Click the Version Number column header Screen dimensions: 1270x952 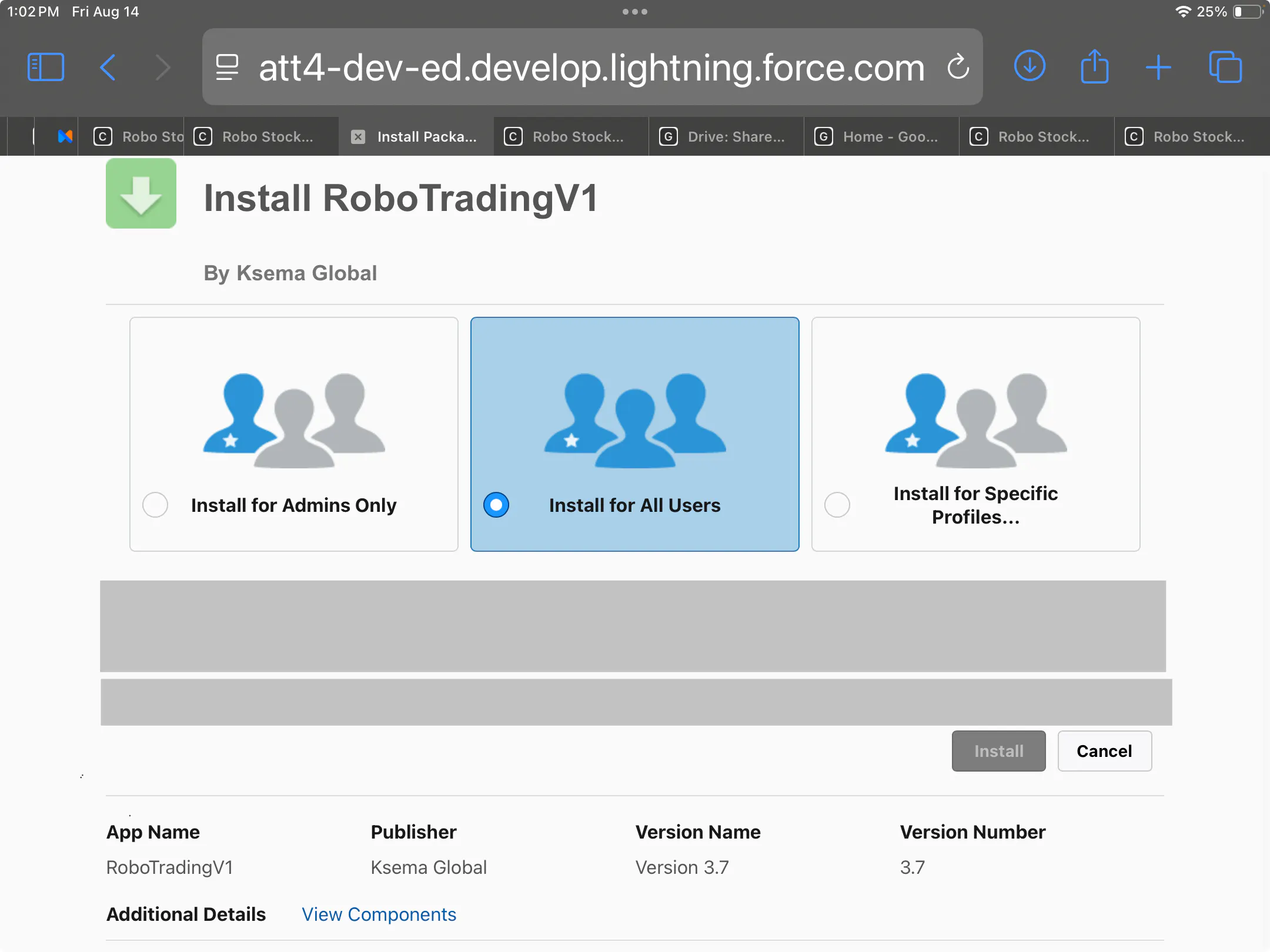(x=973, y=832)
